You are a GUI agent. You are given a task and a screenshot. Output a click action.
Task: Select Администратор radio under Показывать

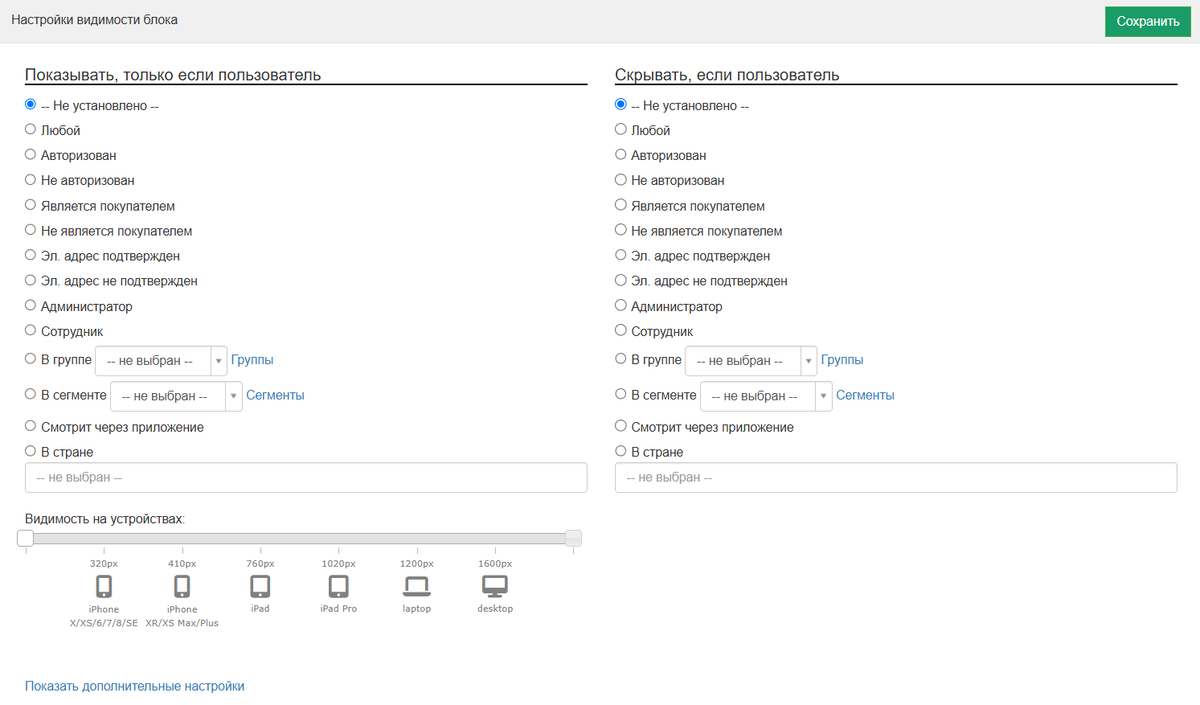point(30,305)
